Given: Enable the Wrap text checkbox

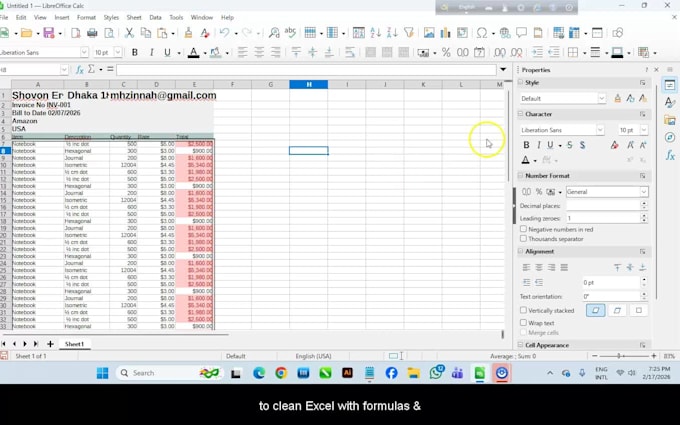Looking at the screenshot, I should point(523,323).
